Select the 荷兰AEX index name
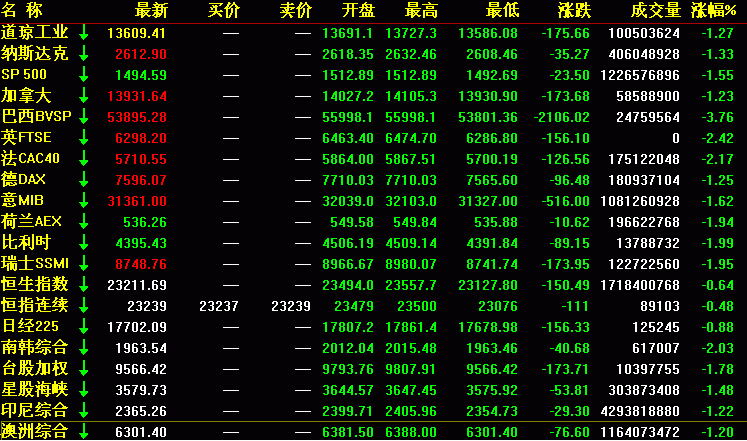 pos(31,221)
